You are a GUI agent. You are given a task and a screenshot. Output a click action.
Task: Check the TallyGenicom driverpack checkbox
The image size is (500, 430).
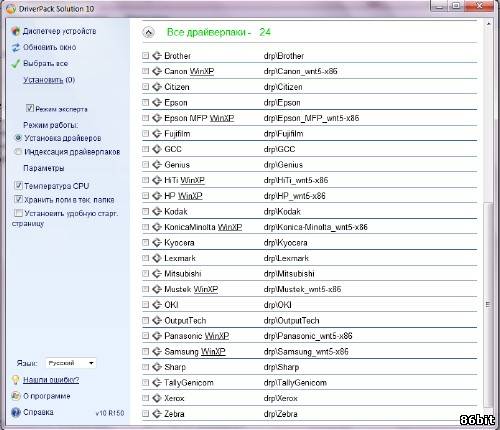click(x=145, y=383)
